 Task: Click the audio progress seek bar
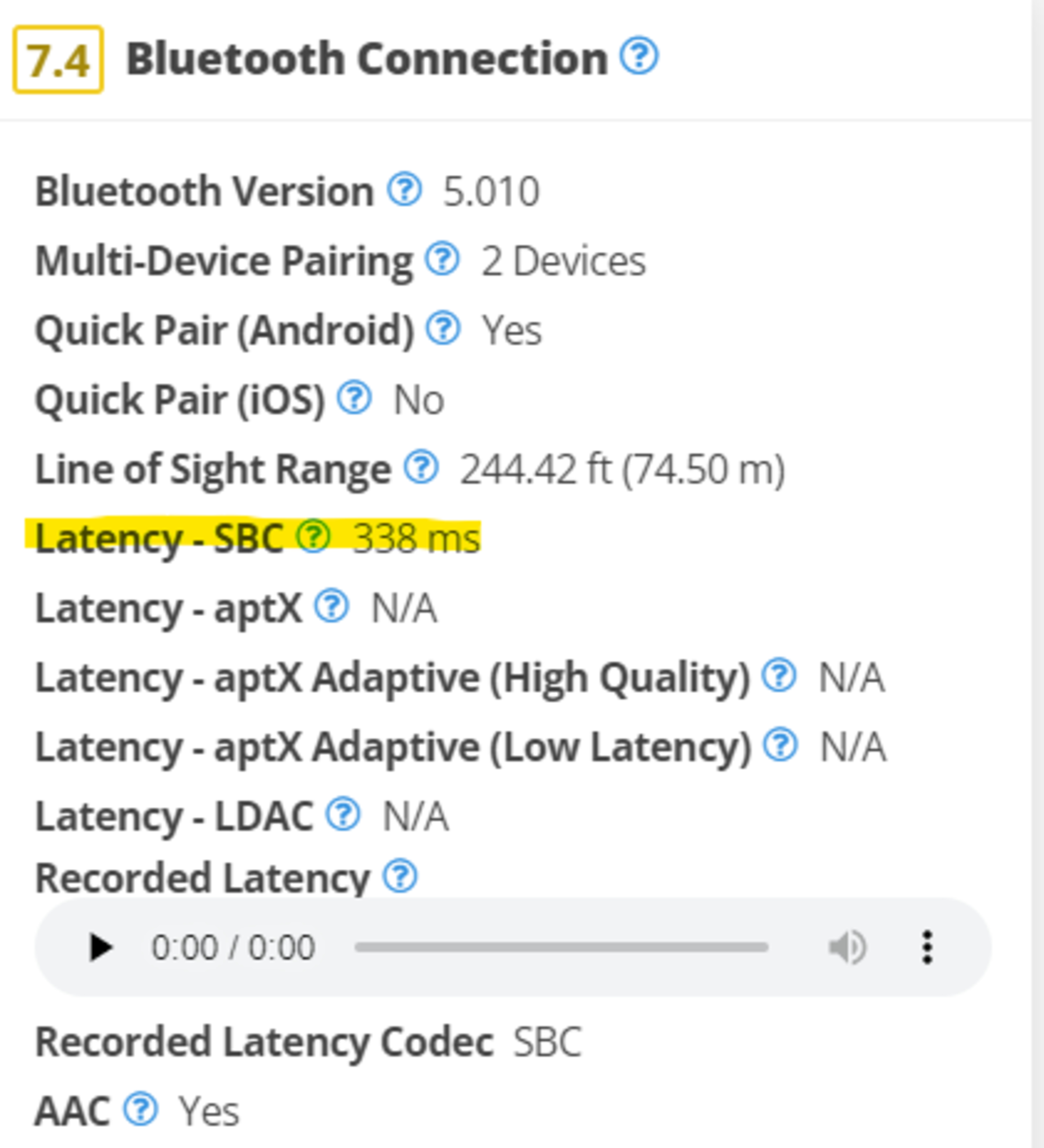[x=561, y=948]
